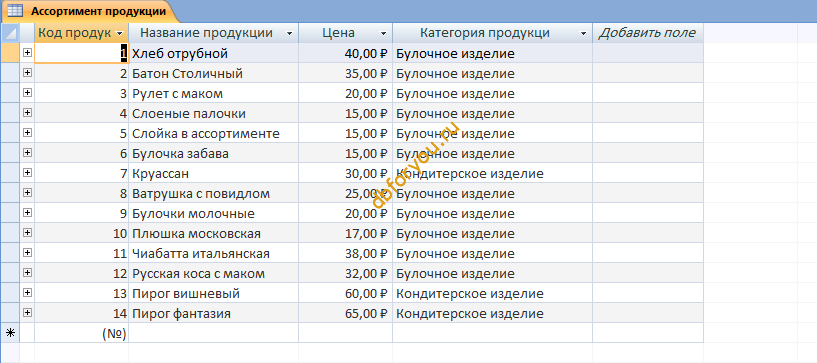Click the Пирог вишневый cell
817x363 pixels.
(x=214, y=293)
